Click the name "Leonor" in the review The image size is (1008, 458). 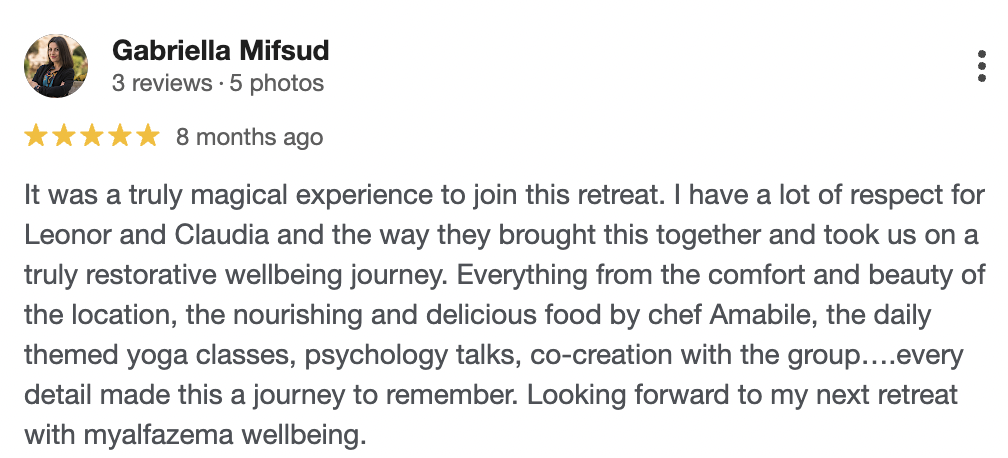[x=64, y=234]
